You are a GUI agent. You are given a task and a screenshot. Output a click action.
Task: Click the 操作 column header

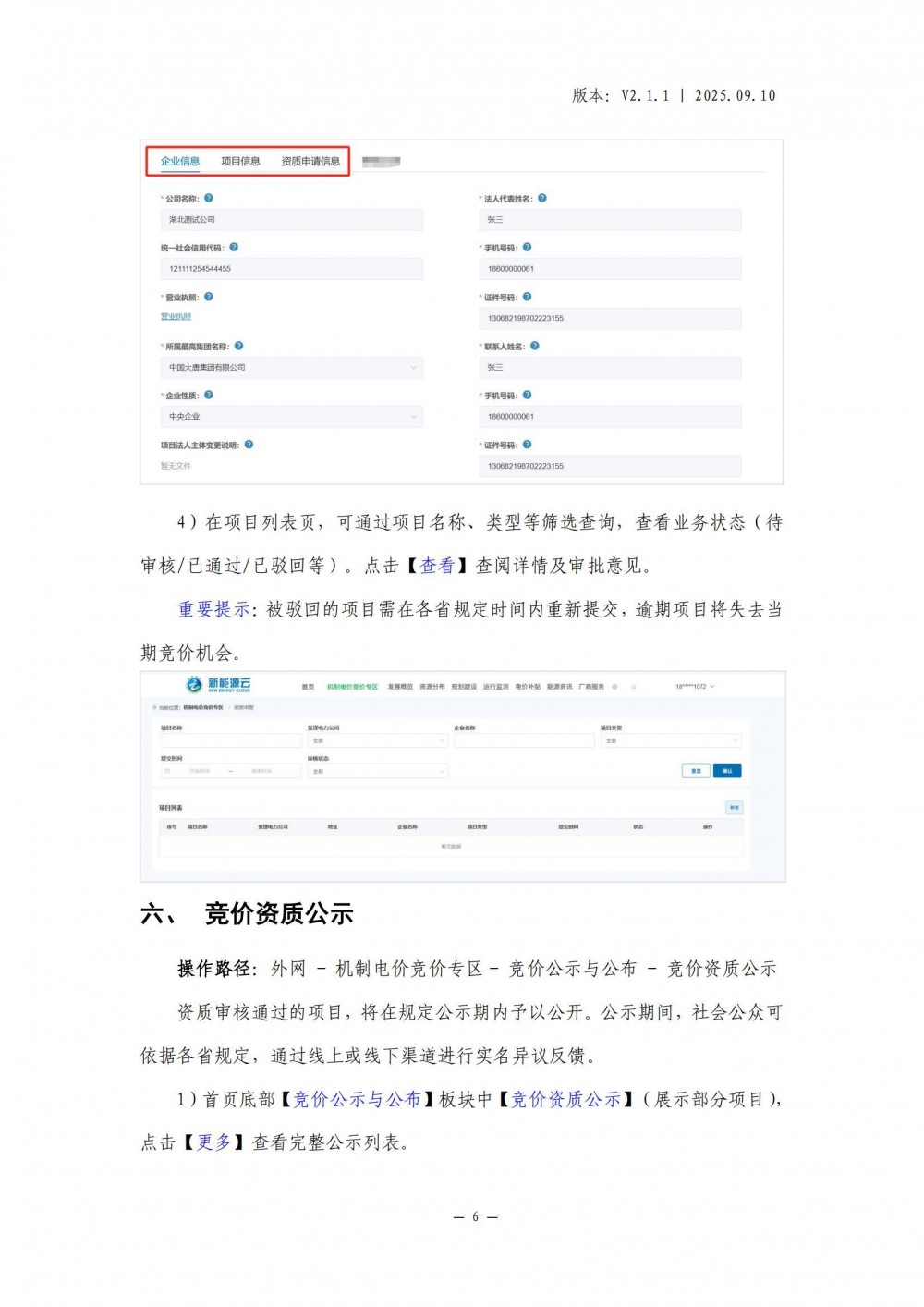[x=707, y=827]
